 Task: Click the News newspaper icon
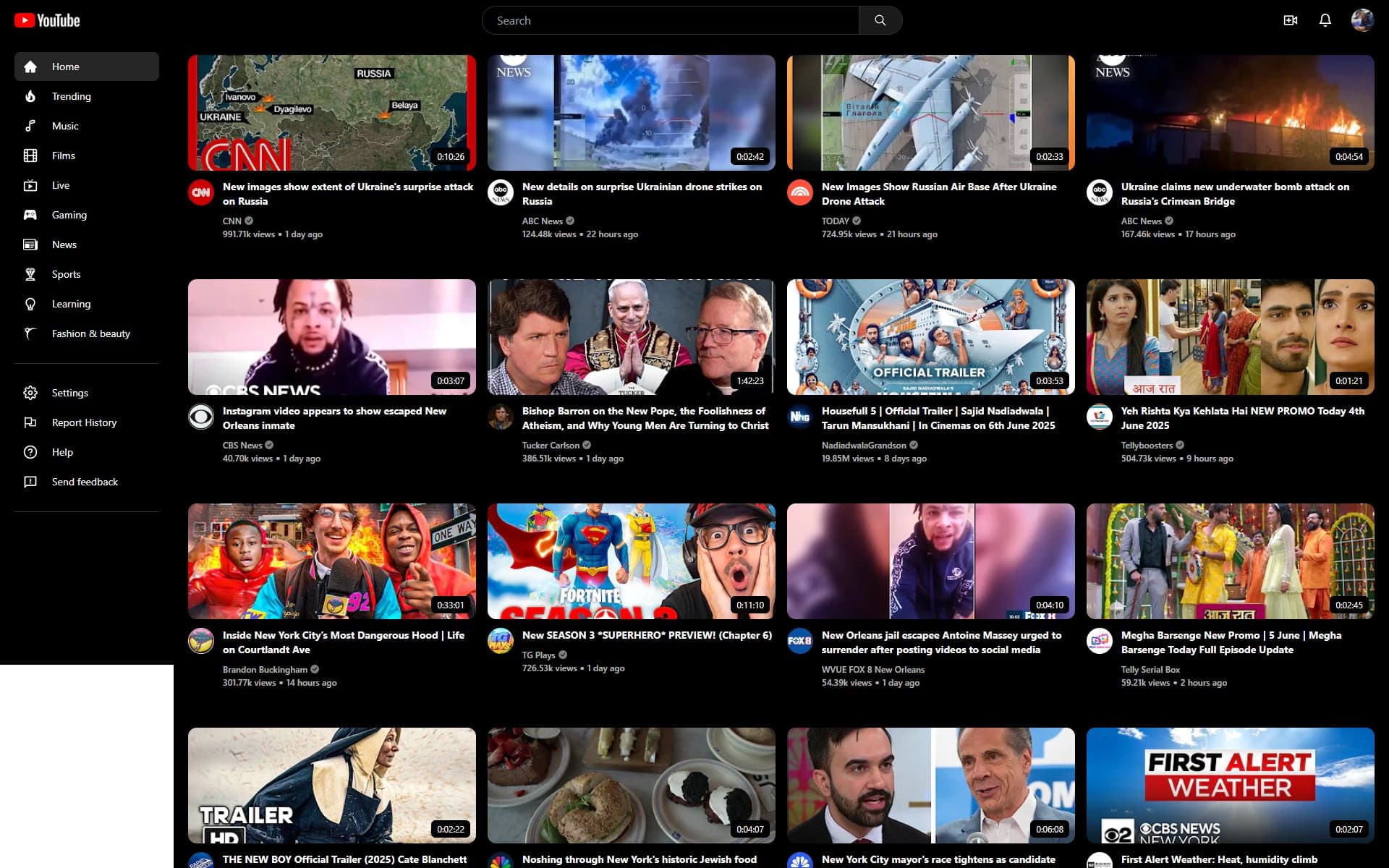[x=30, y=244]
